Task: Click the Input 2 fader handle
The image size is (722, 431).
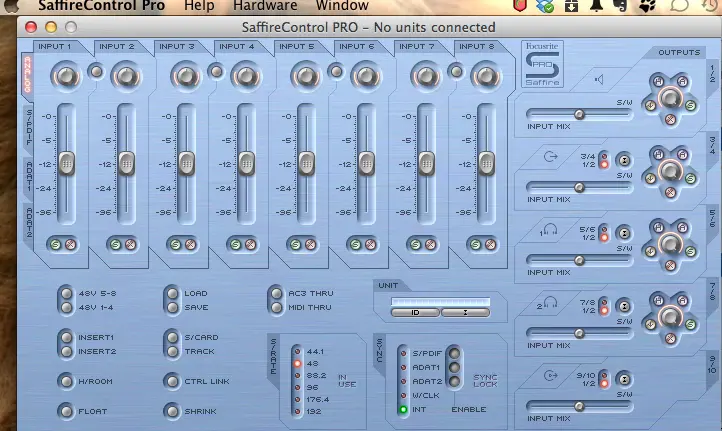Action: pos(127,163)
